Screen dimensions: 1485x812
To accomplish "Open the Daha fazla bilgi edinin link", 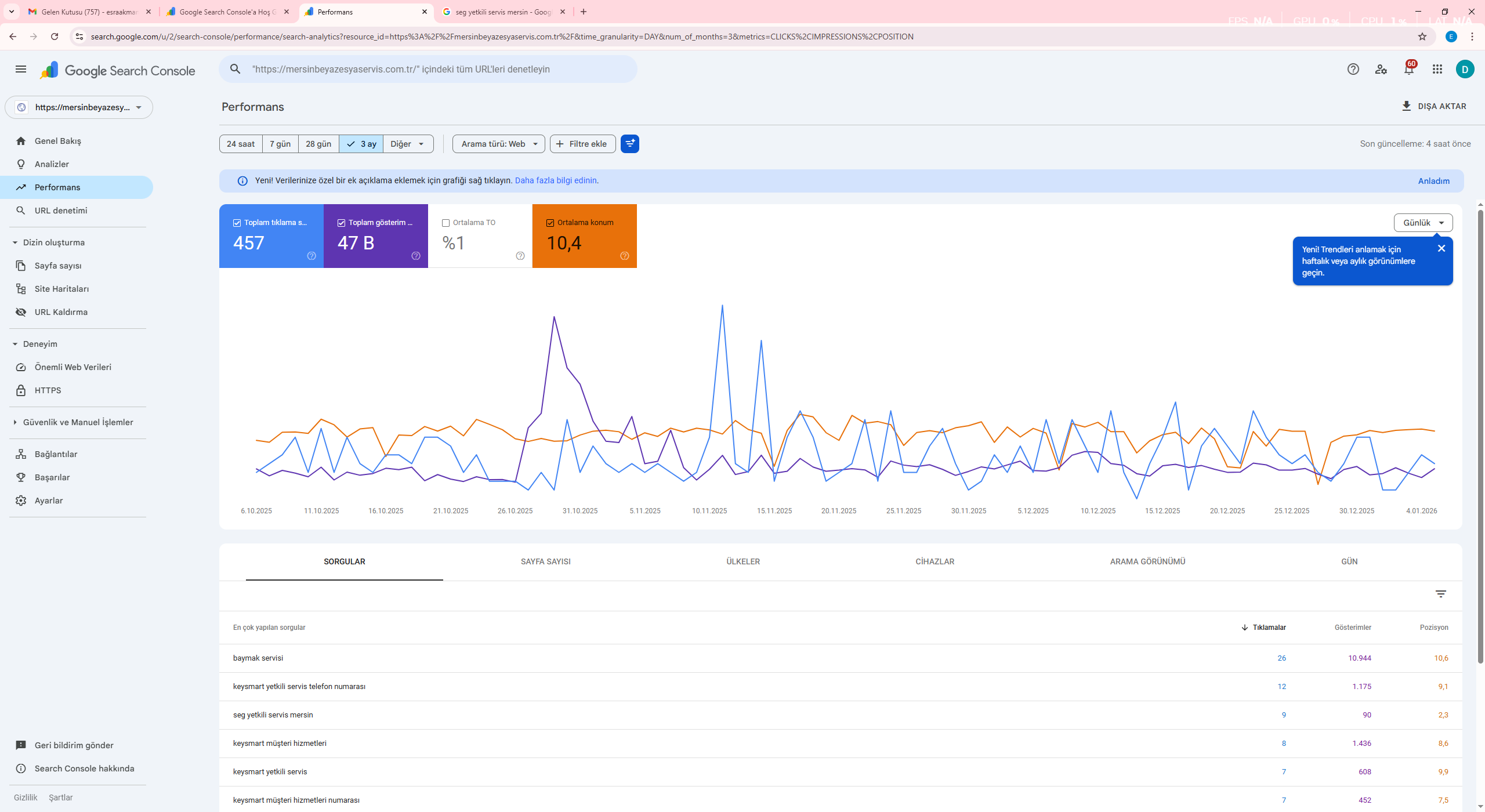I will coord(556,180).
